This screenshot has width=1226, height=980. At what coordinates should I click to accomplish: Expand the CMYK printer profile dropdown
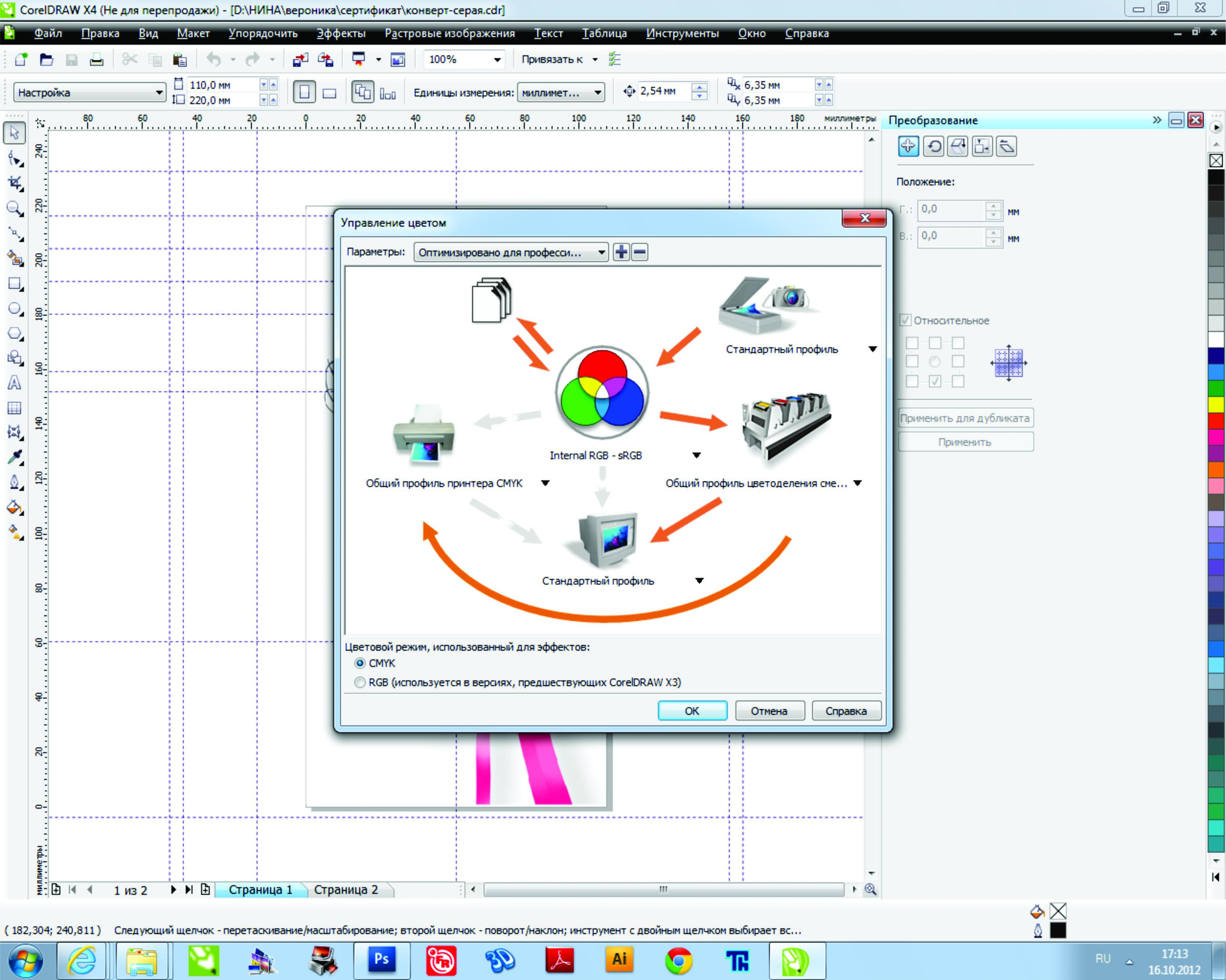pos(545,483)
